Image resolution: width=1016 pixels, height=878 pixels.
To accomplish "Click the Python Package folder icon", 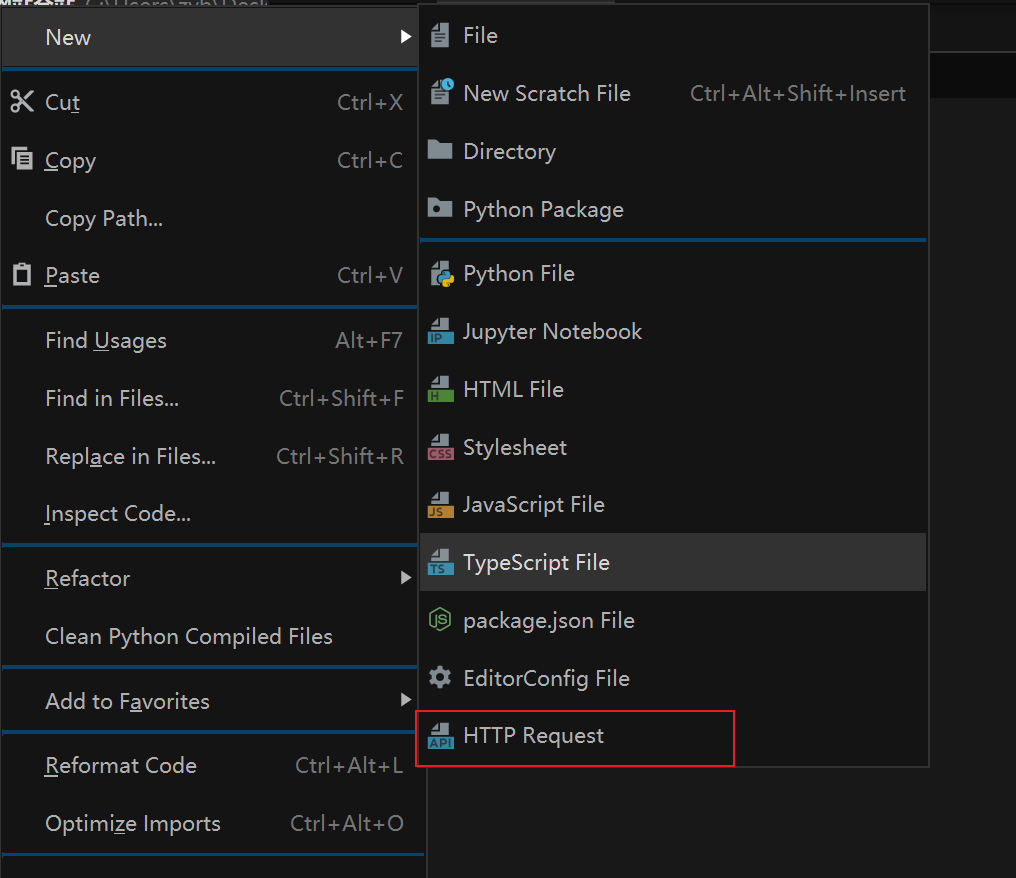I will point(440,207).
